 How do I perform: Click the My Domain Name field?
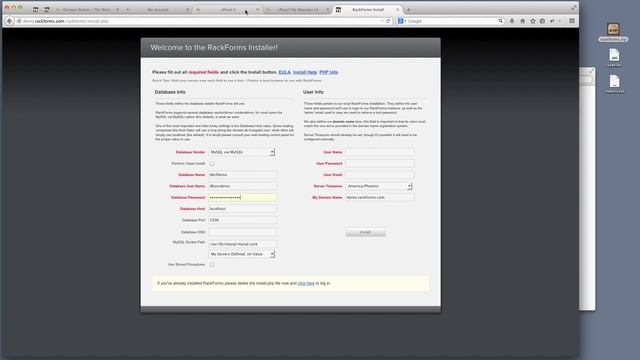pos(380,197)
